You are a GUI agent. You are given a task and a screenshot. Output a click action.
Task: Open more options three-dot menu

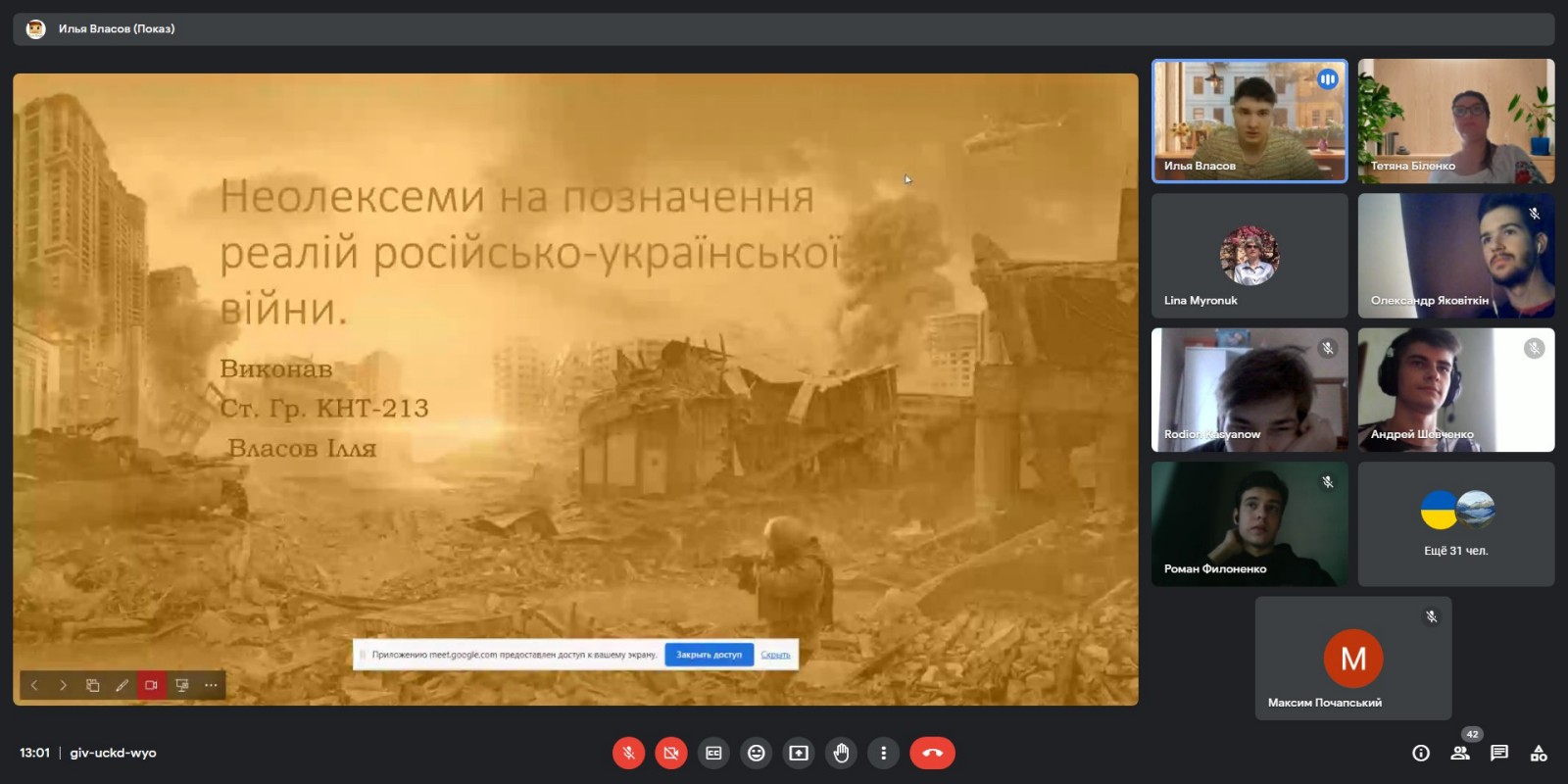883,753
